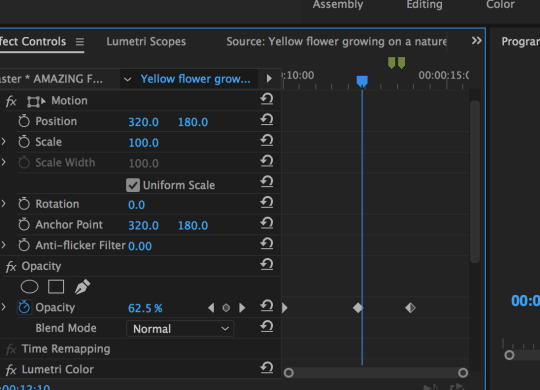
Task: Reset the Blend Mode parameter
Action: point(267,327)
